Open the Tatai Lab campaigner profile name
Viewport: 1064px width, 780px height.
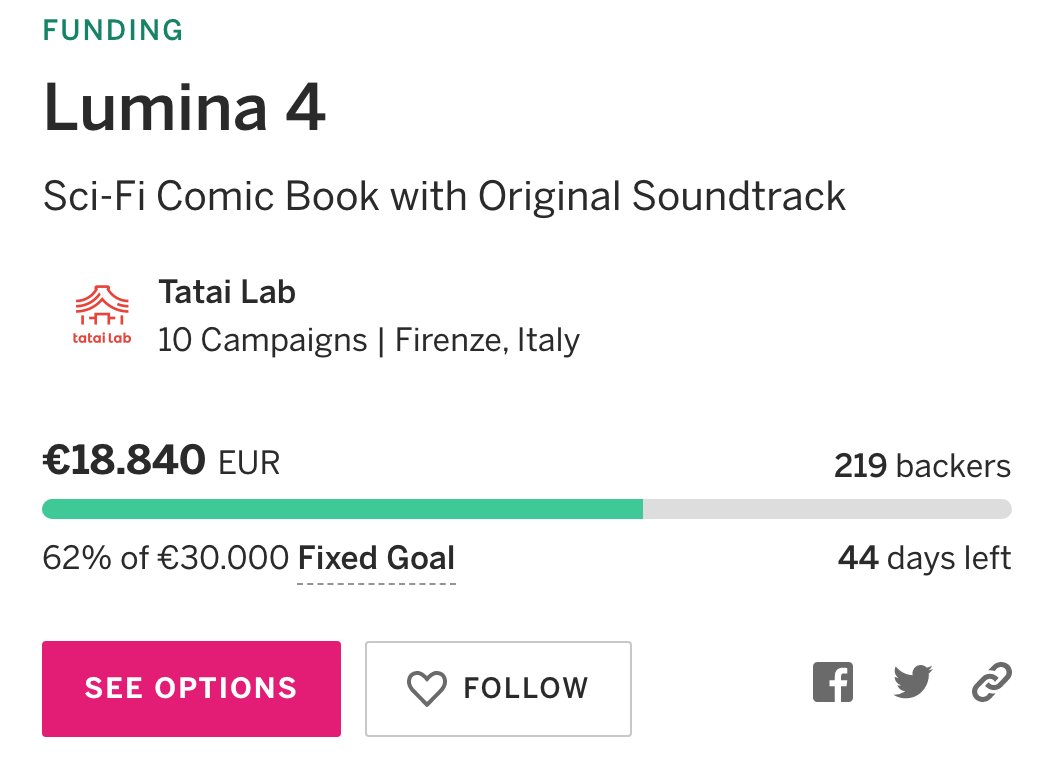[x=227, y=293]
